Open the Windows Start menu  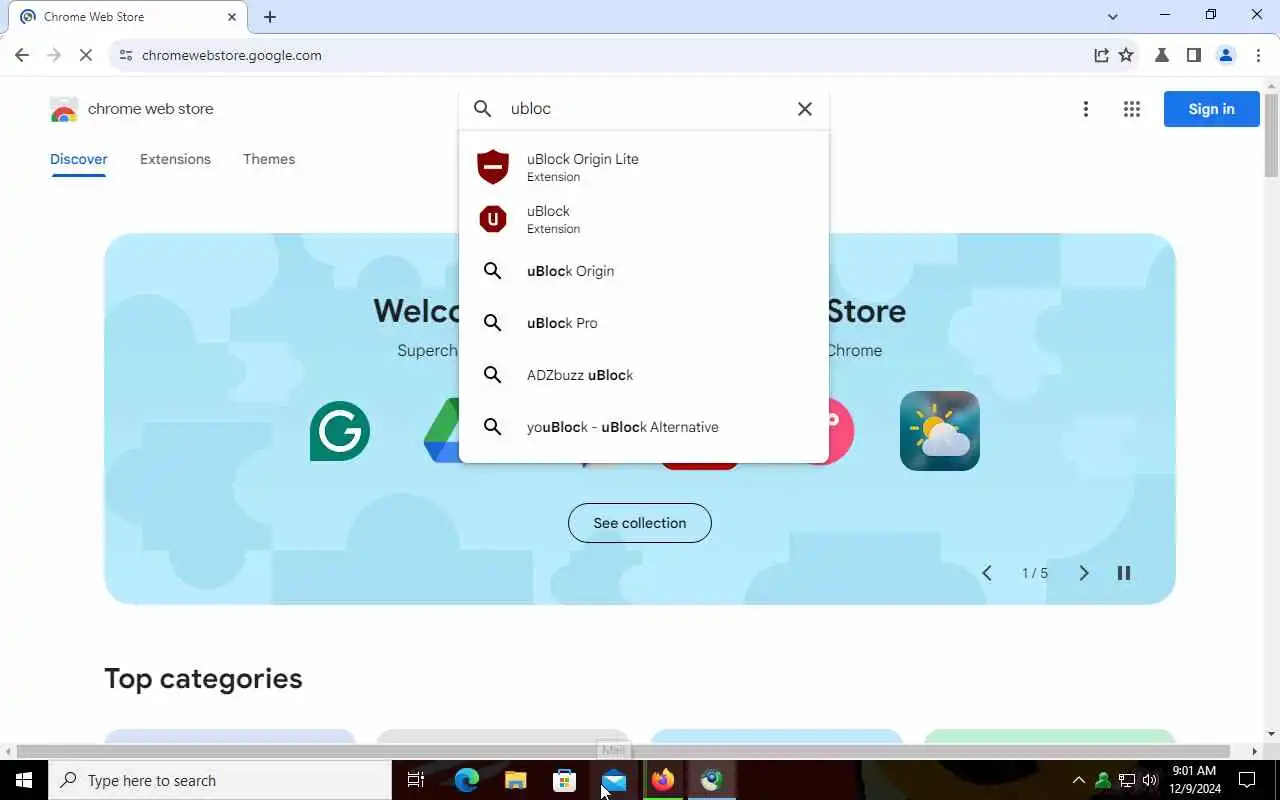pyautogui.click(x=24, y=780)
